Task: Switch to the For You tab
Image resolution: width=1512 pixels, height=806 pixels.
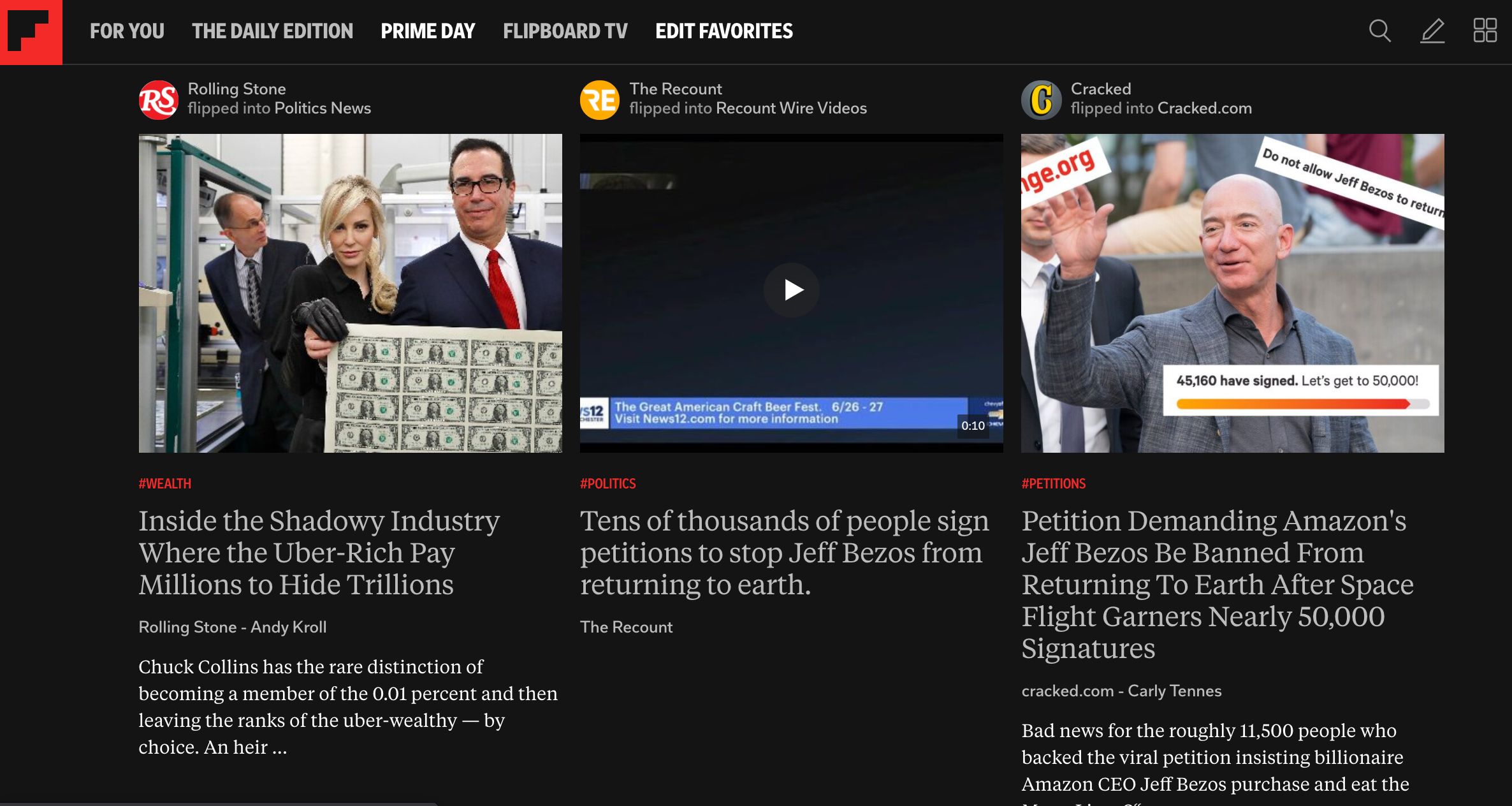Action: point(127,31)
